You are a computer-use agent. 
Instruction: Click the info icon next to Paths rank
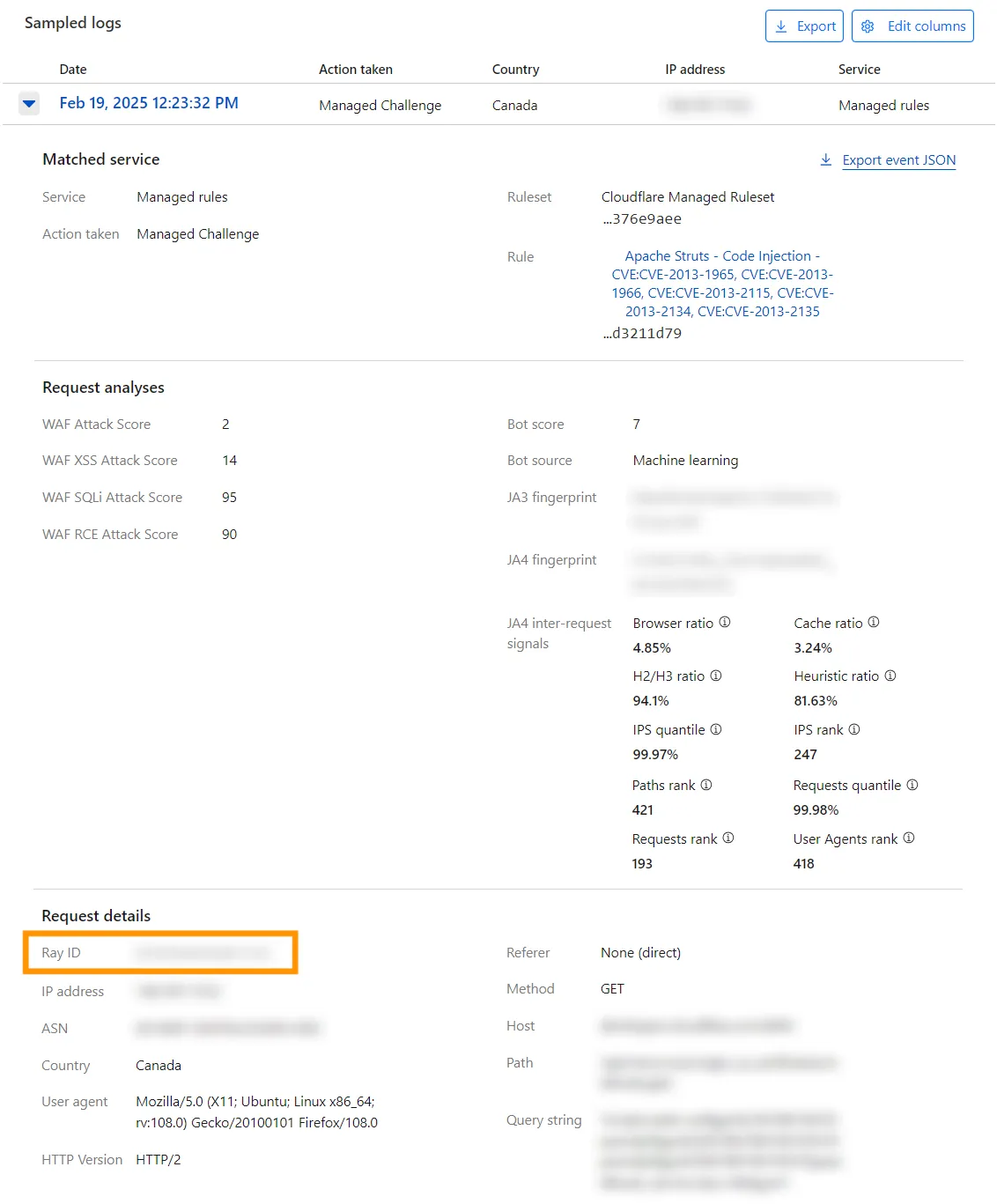tap(706, 784)
